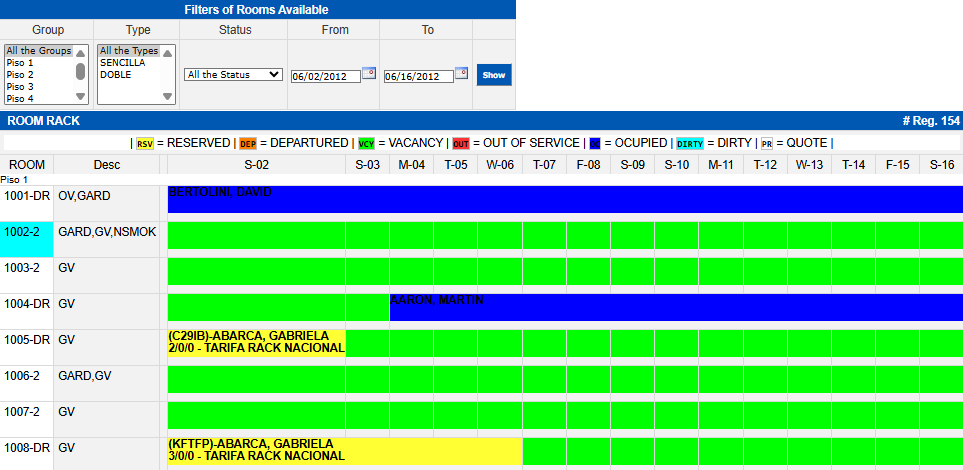This screenshot has height=470, width=963.
Task: Open the To date calendar picker
Action: click(x=461, y=73)
